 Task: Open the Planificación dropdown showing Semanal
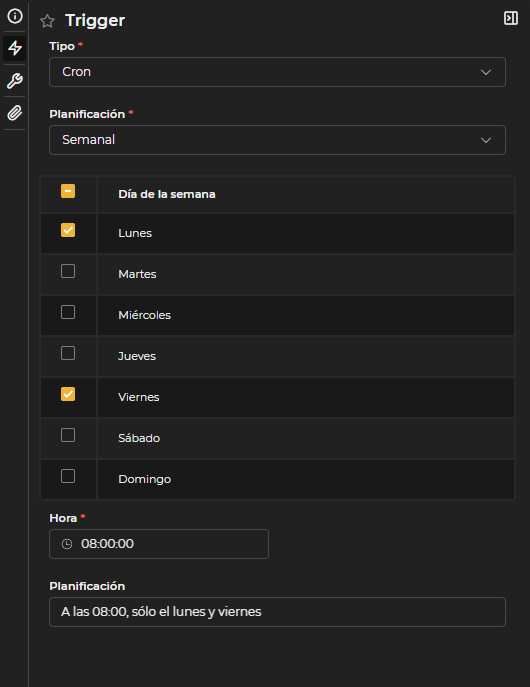tap(277, 140)
